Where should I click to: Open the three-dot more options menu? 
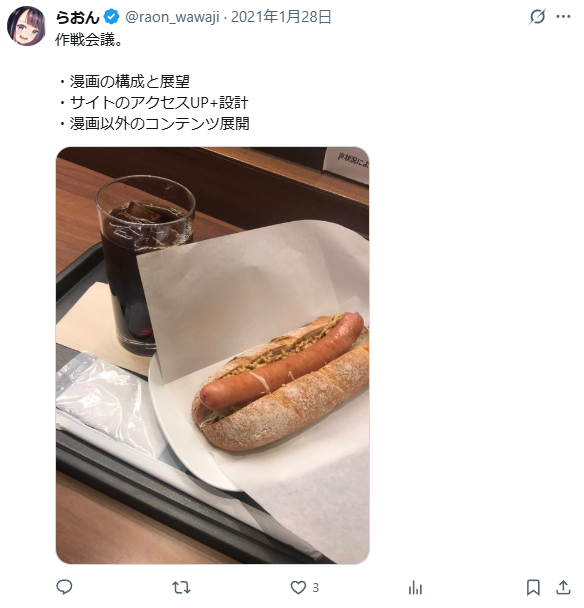pyautogui.click(x=563, y=17)
